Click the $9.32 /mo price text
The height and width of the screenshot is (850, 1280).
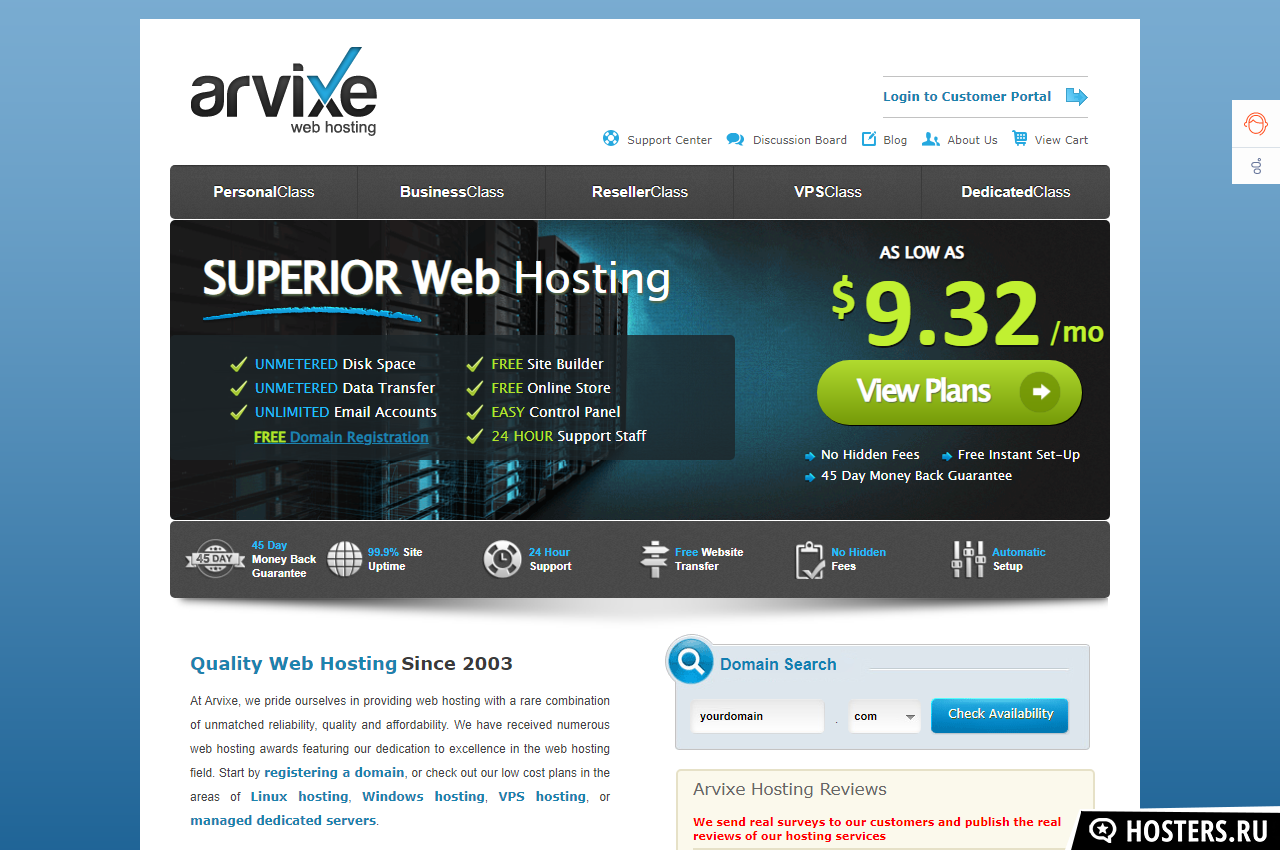(x=968, y=313)
